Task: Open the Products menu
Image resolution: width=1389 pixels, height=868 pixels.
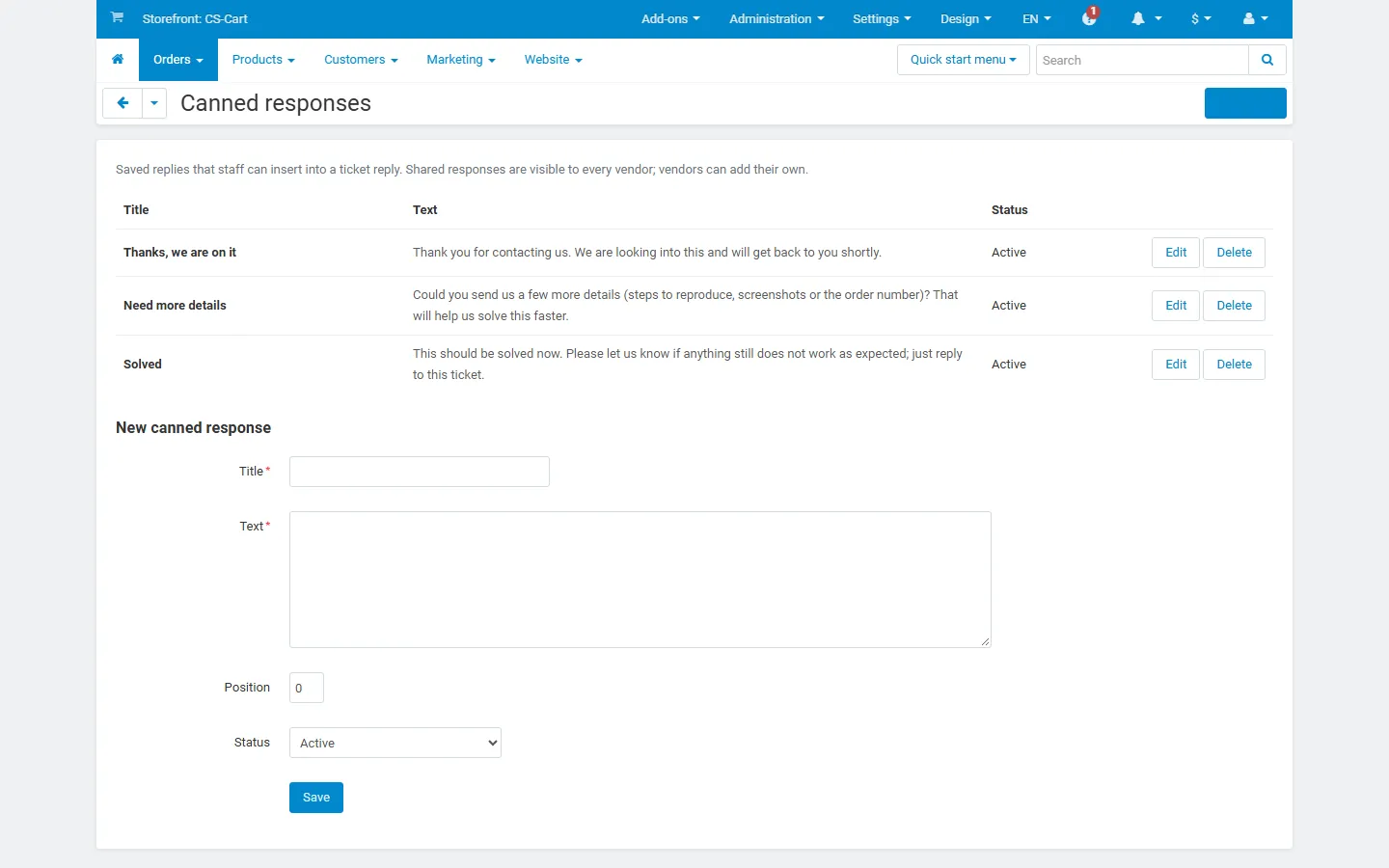Action: click(263, 60)
